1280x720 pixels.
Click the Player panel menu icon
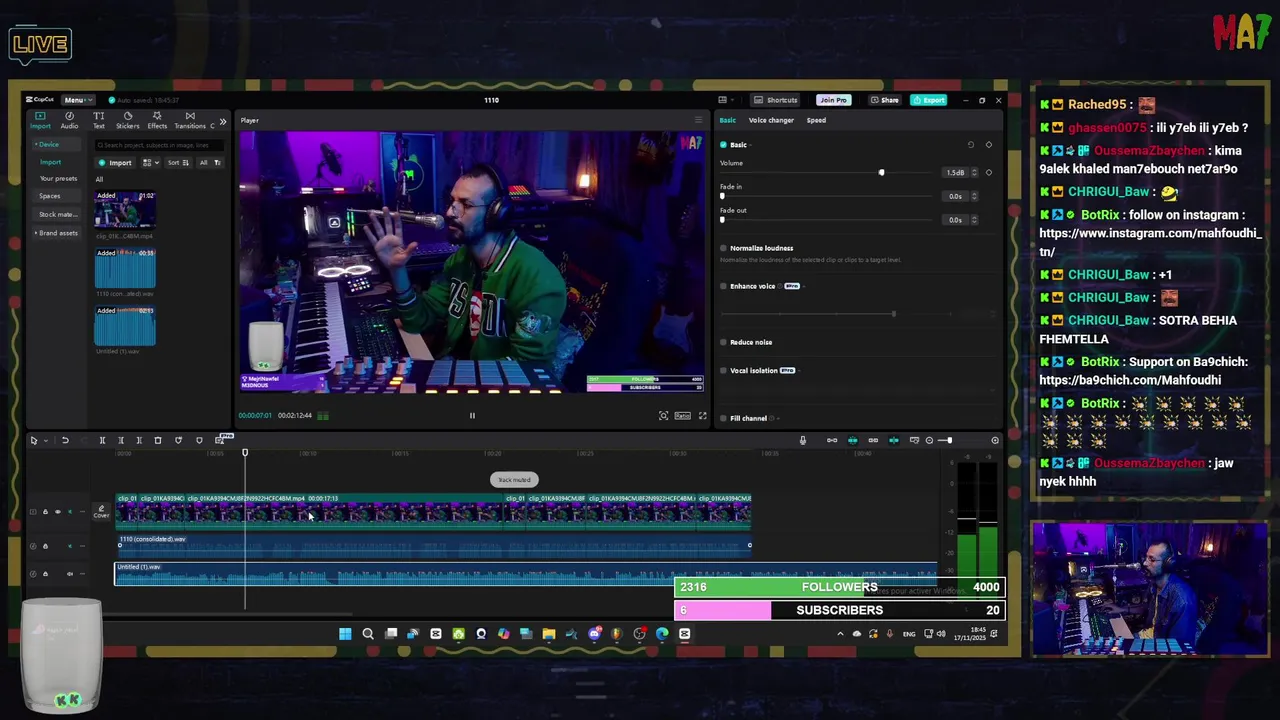click(x=698, y=120)
